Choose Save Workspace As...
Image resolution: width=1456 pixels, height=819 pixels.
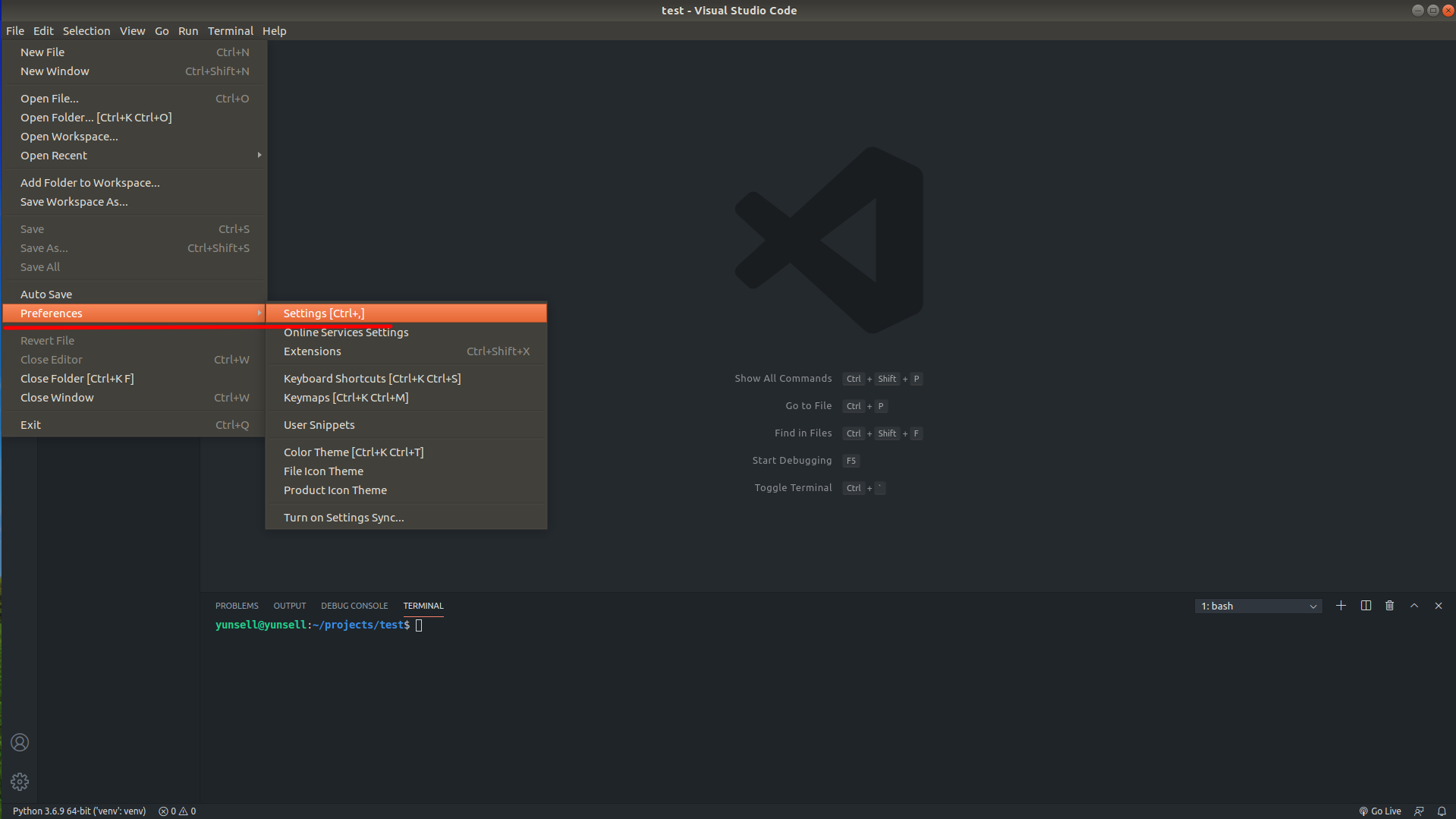coord(134,202)
